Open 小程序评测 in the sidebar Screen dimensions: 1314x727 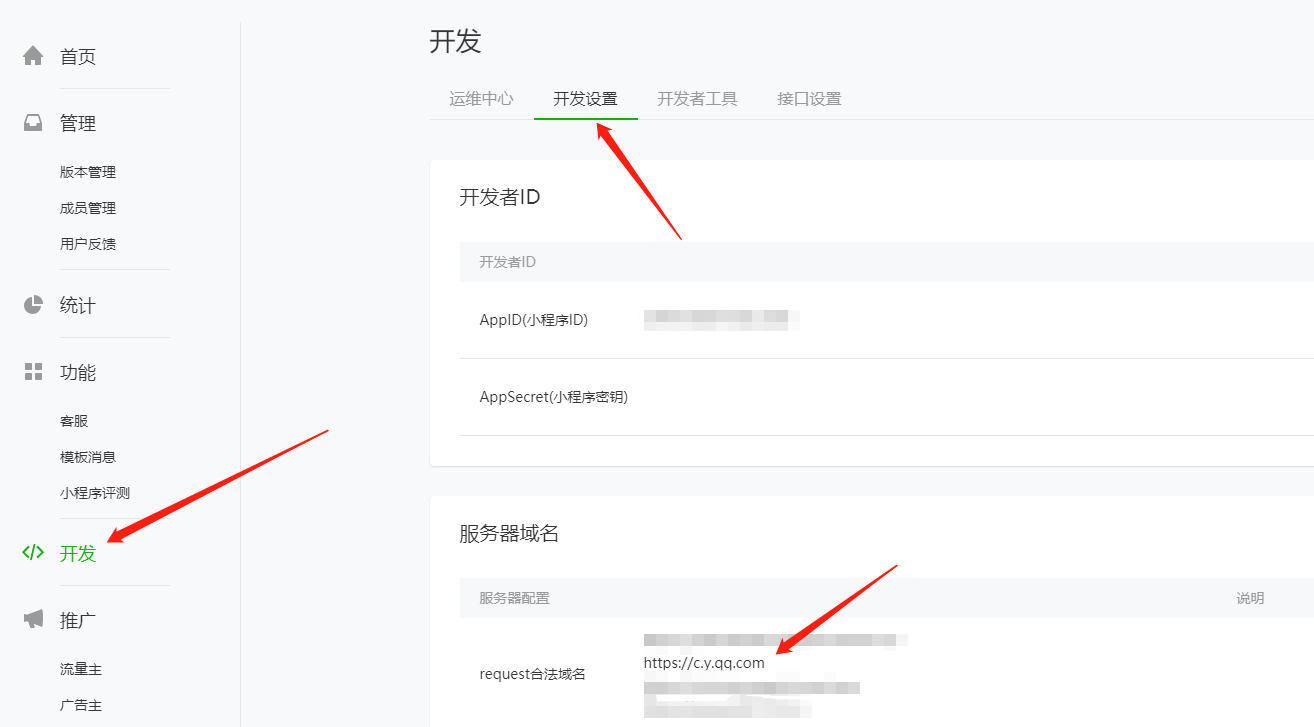(95, 493)
